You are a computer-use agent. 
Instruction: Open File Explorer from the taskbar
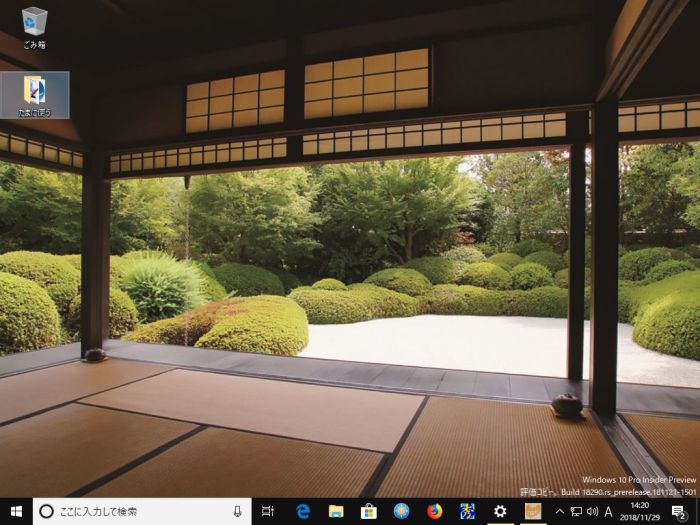pyautogui.click(x=335, y=511)
